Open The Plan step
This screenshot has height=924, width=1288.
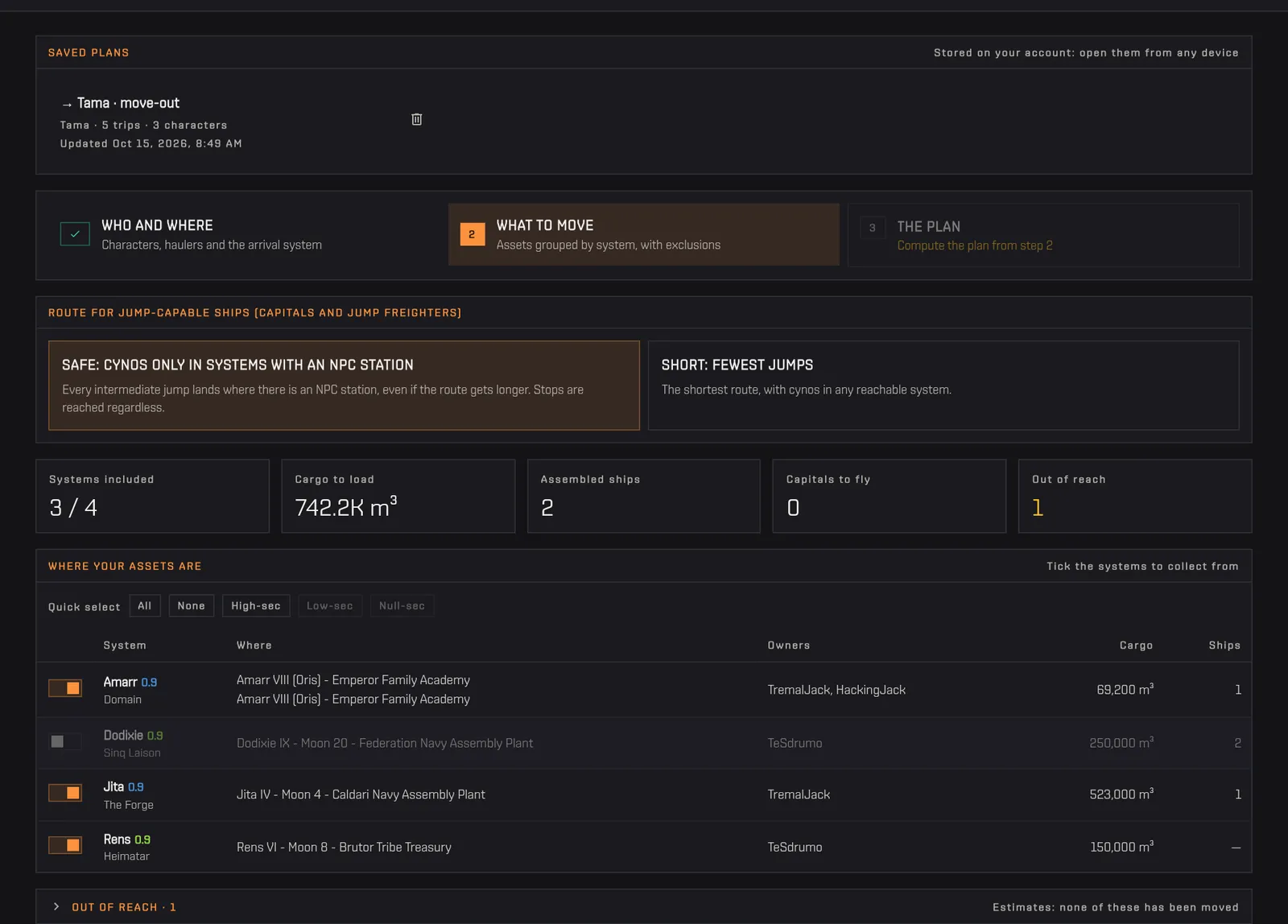click(1043, 235)
